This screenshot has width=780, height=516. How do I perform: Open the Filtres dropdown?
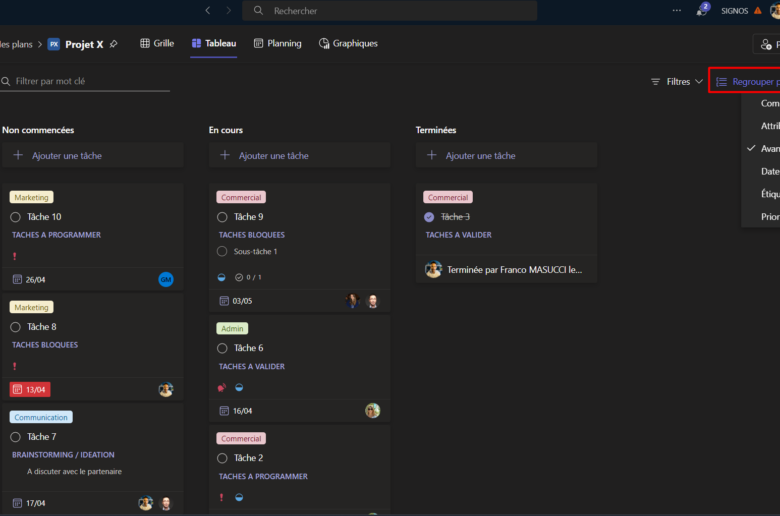(677, 82)
